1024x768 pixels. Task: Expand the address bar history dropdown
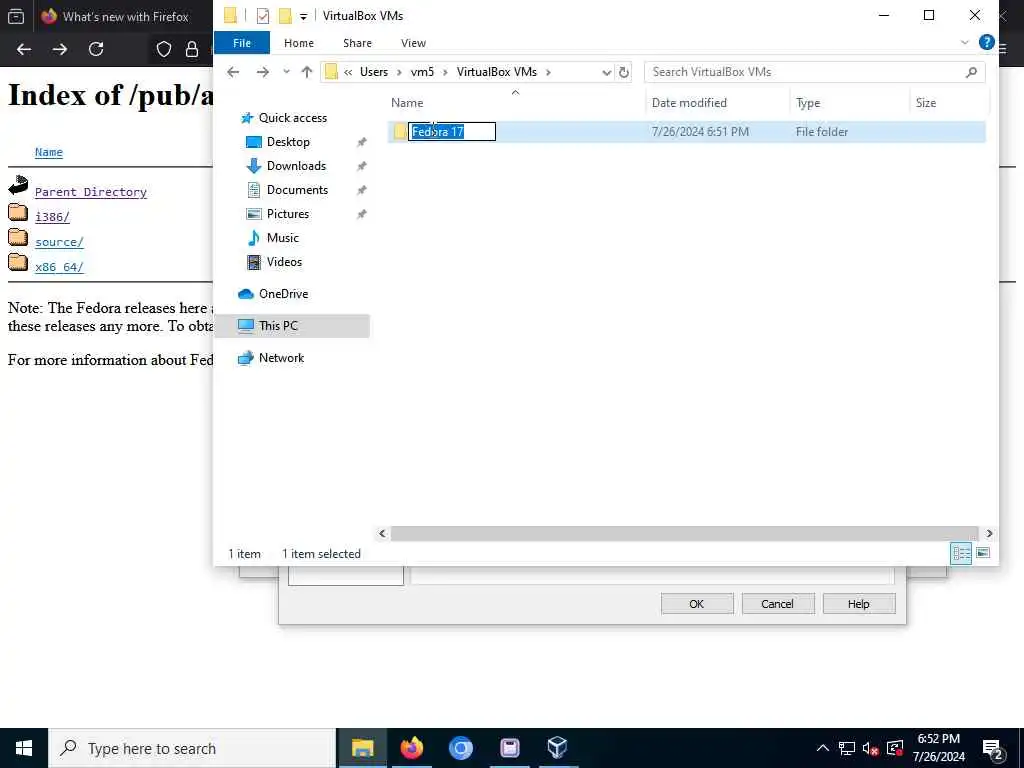607,72
